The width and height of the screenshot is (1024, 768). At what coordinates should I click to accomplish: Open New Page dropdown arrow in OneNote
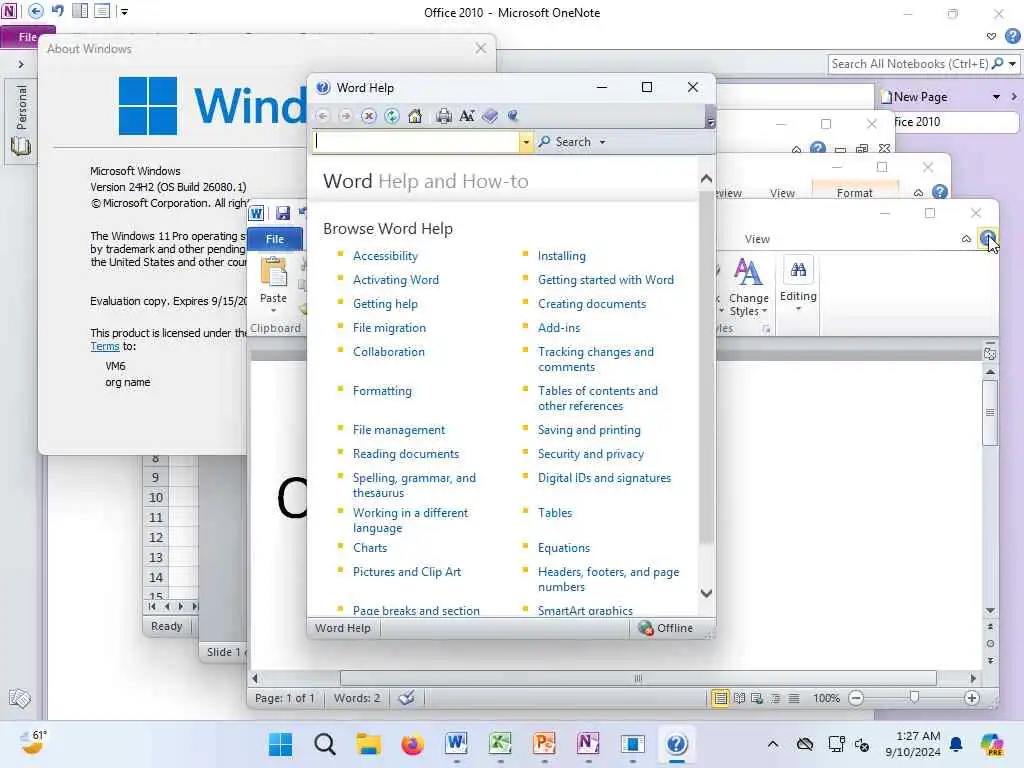pyautogui.click(x=996, y=97)
